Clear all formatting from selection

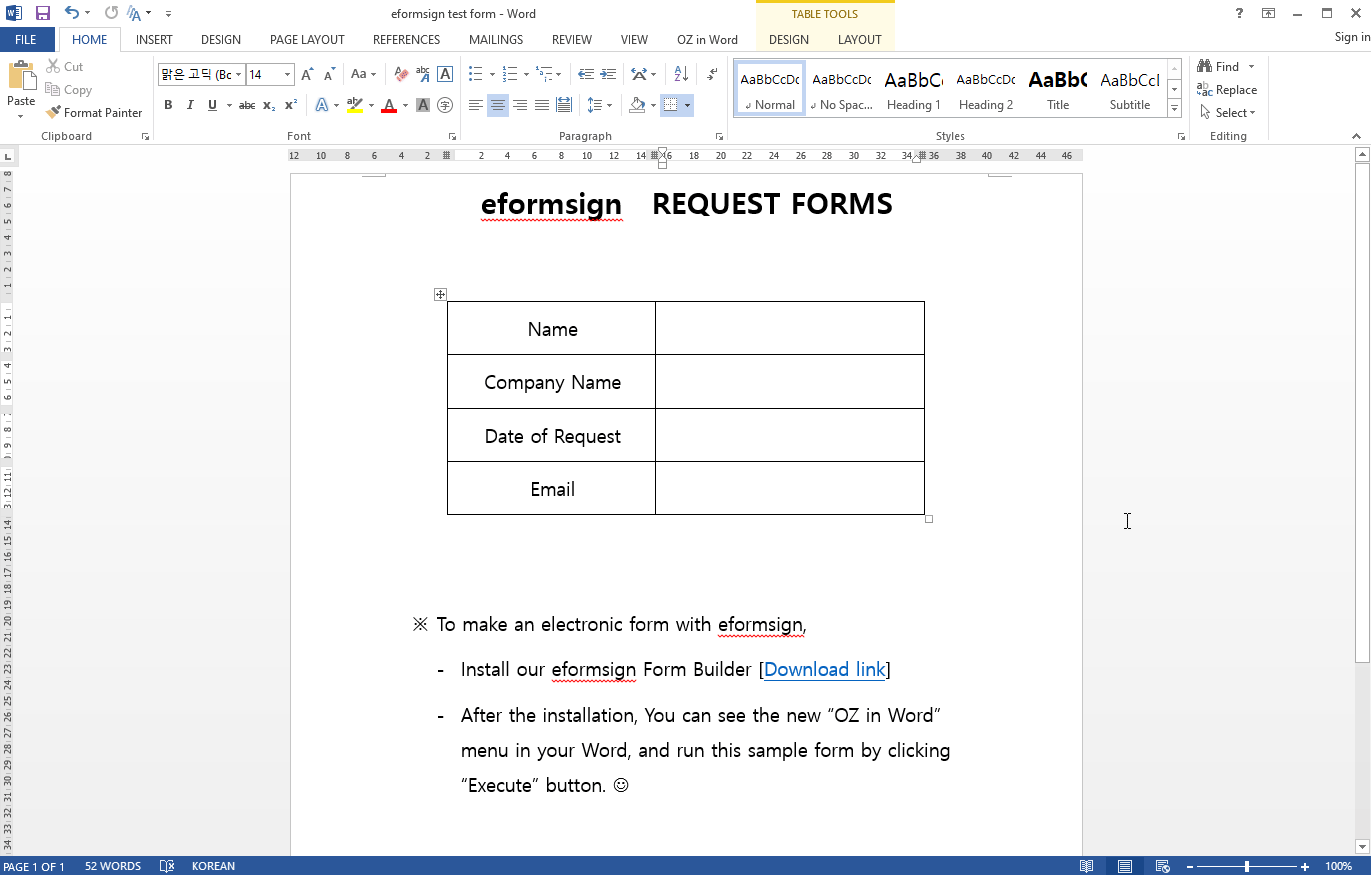pyautogui.click(x=401, y=74)
